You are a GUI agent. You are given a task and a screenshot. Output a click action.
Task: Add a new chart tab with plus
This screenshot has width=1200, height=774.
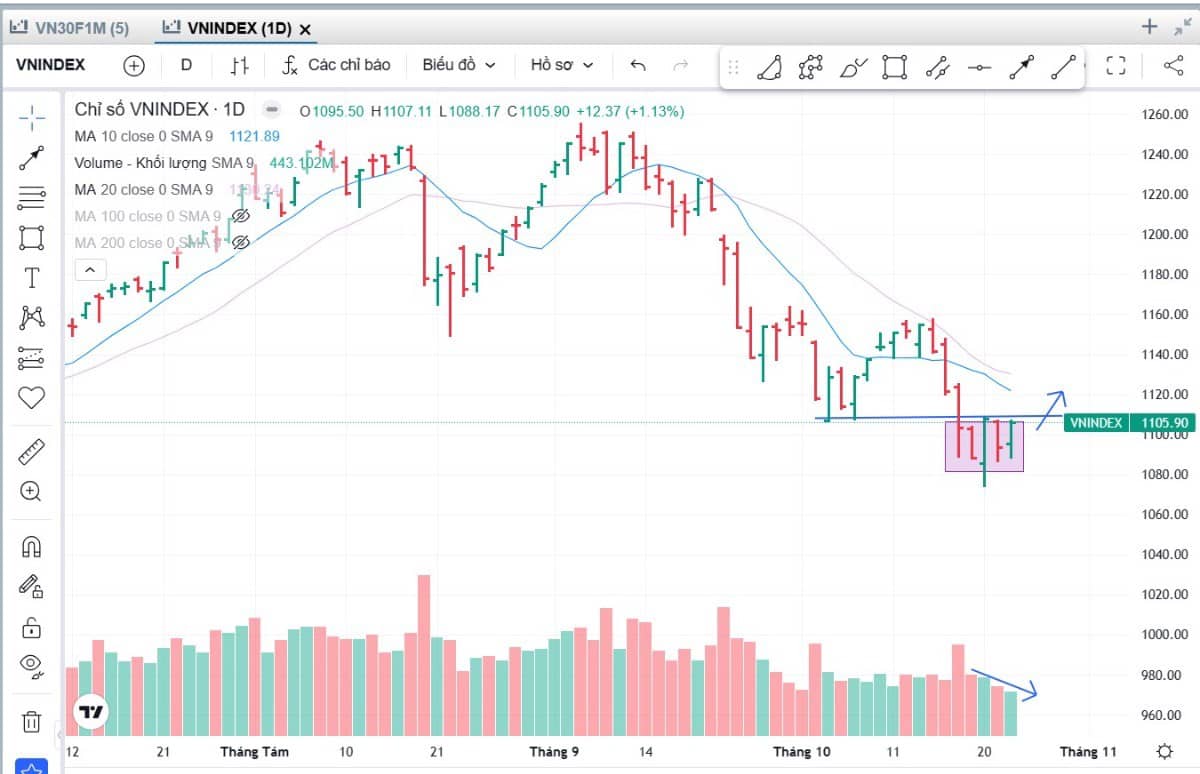click(x=1150, y=27)
